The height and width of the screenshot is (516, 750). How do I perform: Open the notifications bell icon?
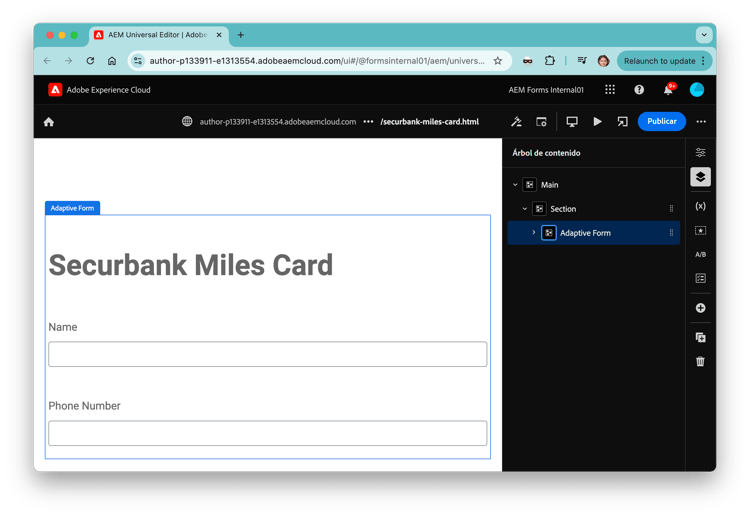pyautogui.click(x=668, y=89)
